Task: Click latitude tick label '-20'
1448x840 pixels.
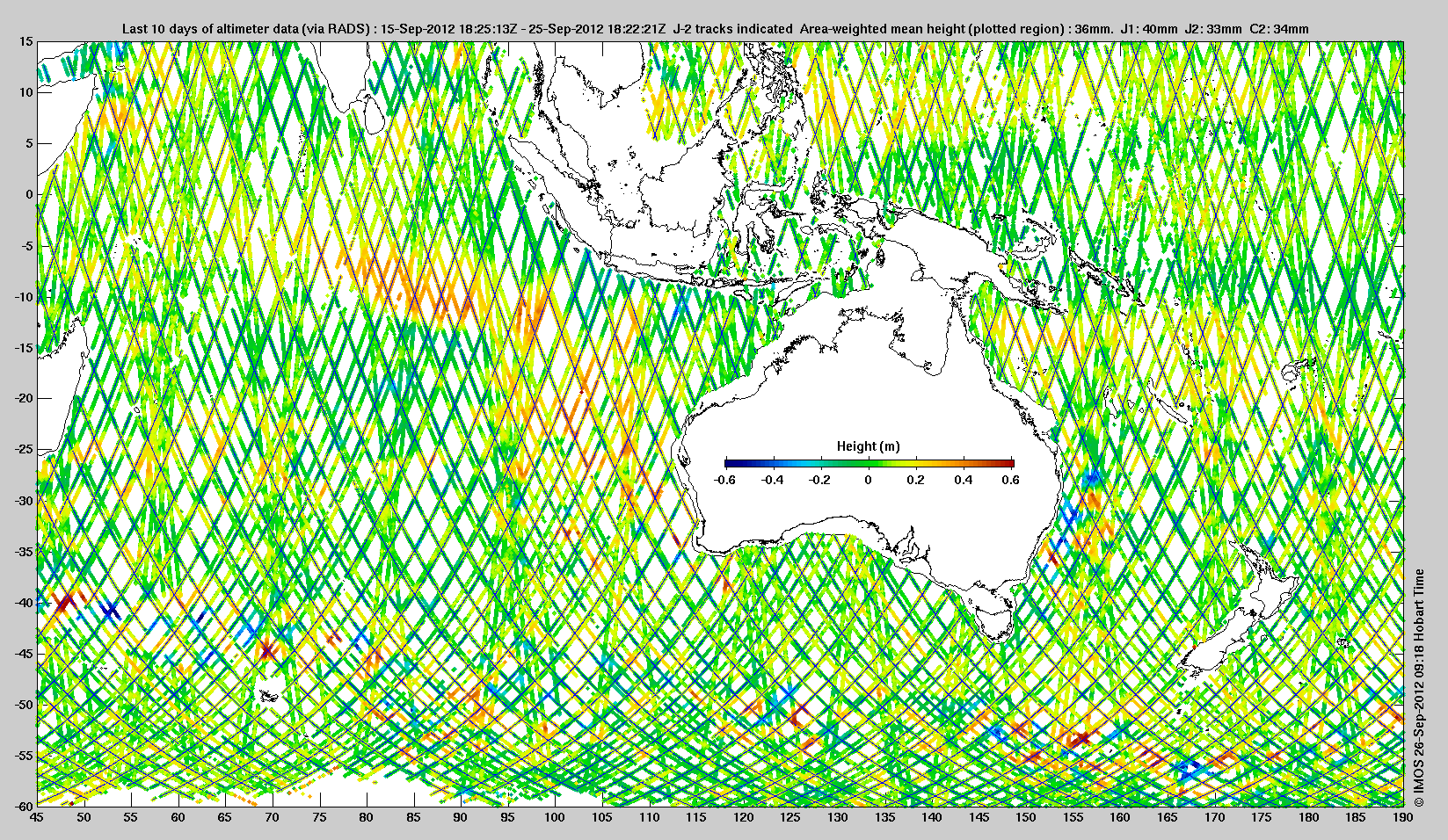Action: 23,398
